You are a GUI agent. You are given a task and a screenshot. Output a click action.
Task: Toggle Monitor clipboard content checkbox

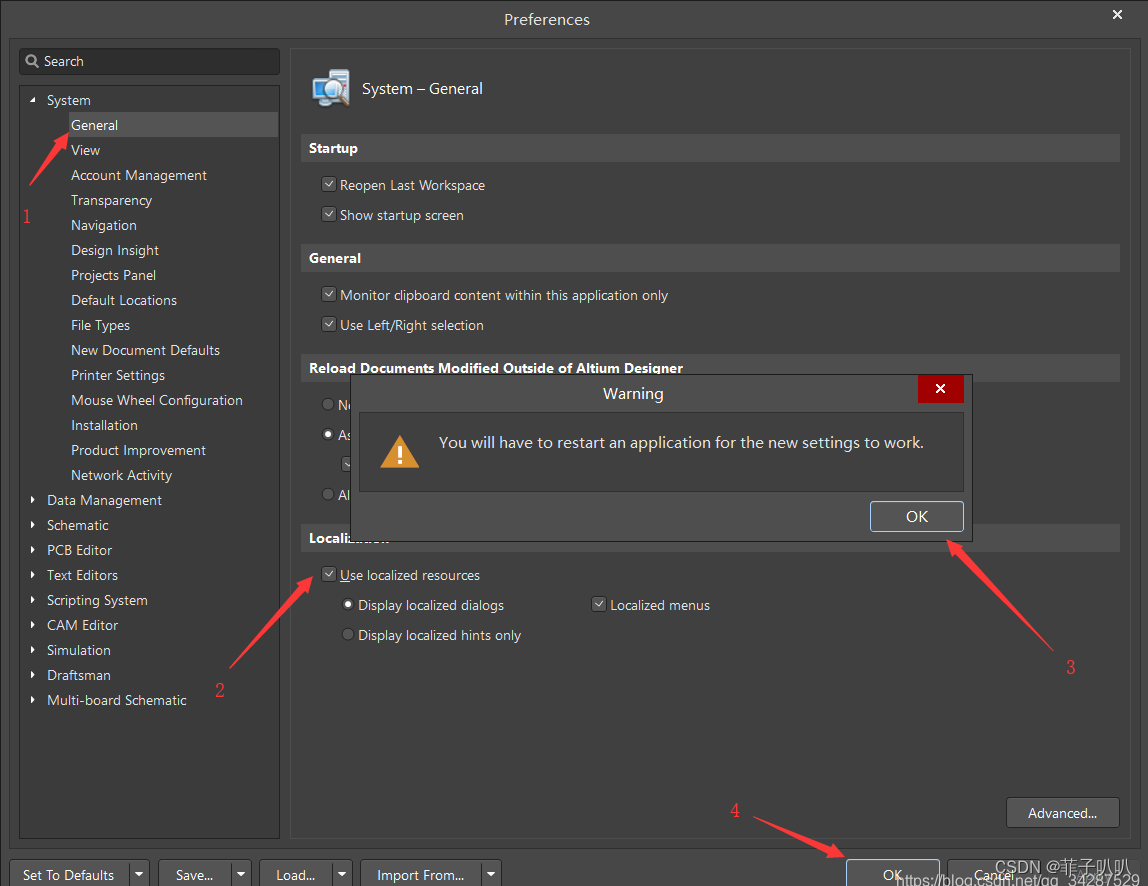329,294
